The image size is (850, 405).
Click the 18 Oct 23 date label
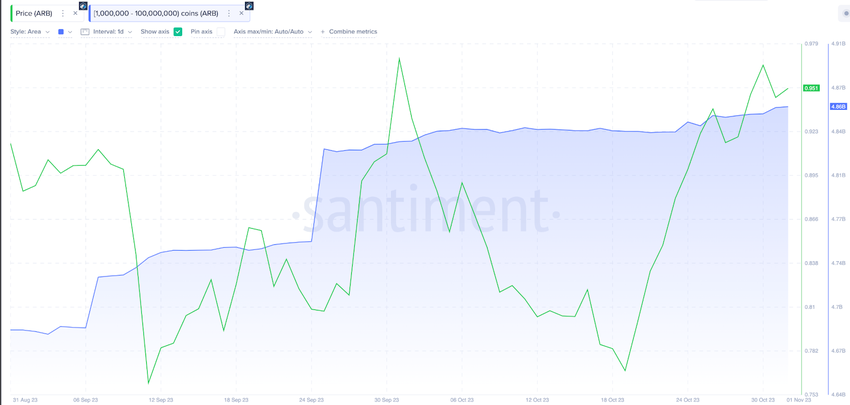(x=613, y=400)
